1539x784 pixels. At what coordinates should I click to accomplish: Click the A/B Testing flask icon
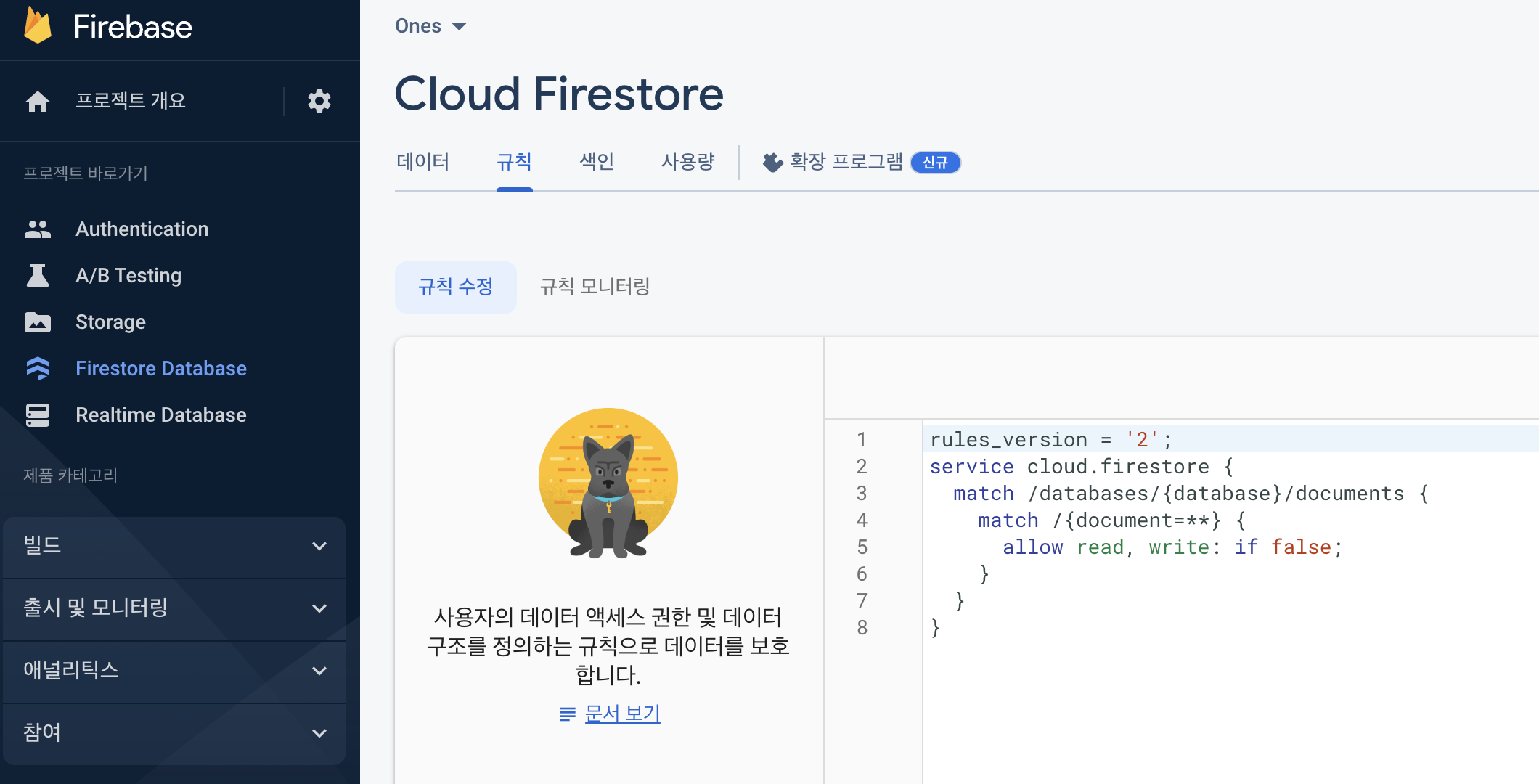tap(38, 276)
